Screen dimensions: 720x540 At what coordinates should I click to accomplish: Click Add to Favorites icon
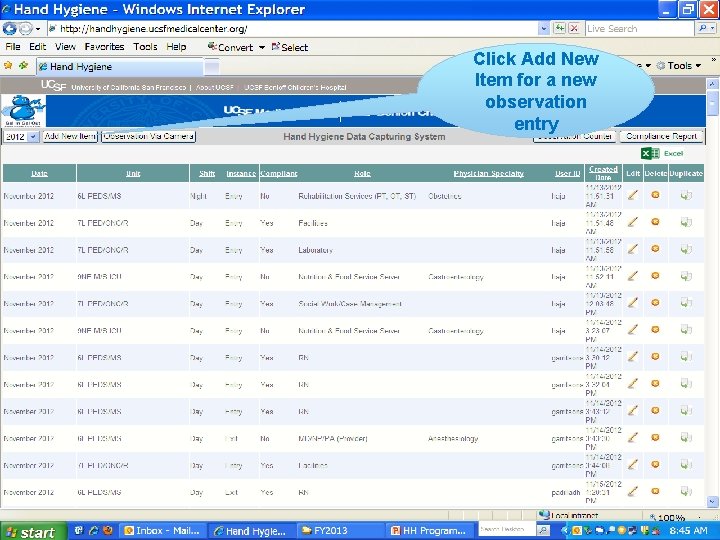coord(23,66)
